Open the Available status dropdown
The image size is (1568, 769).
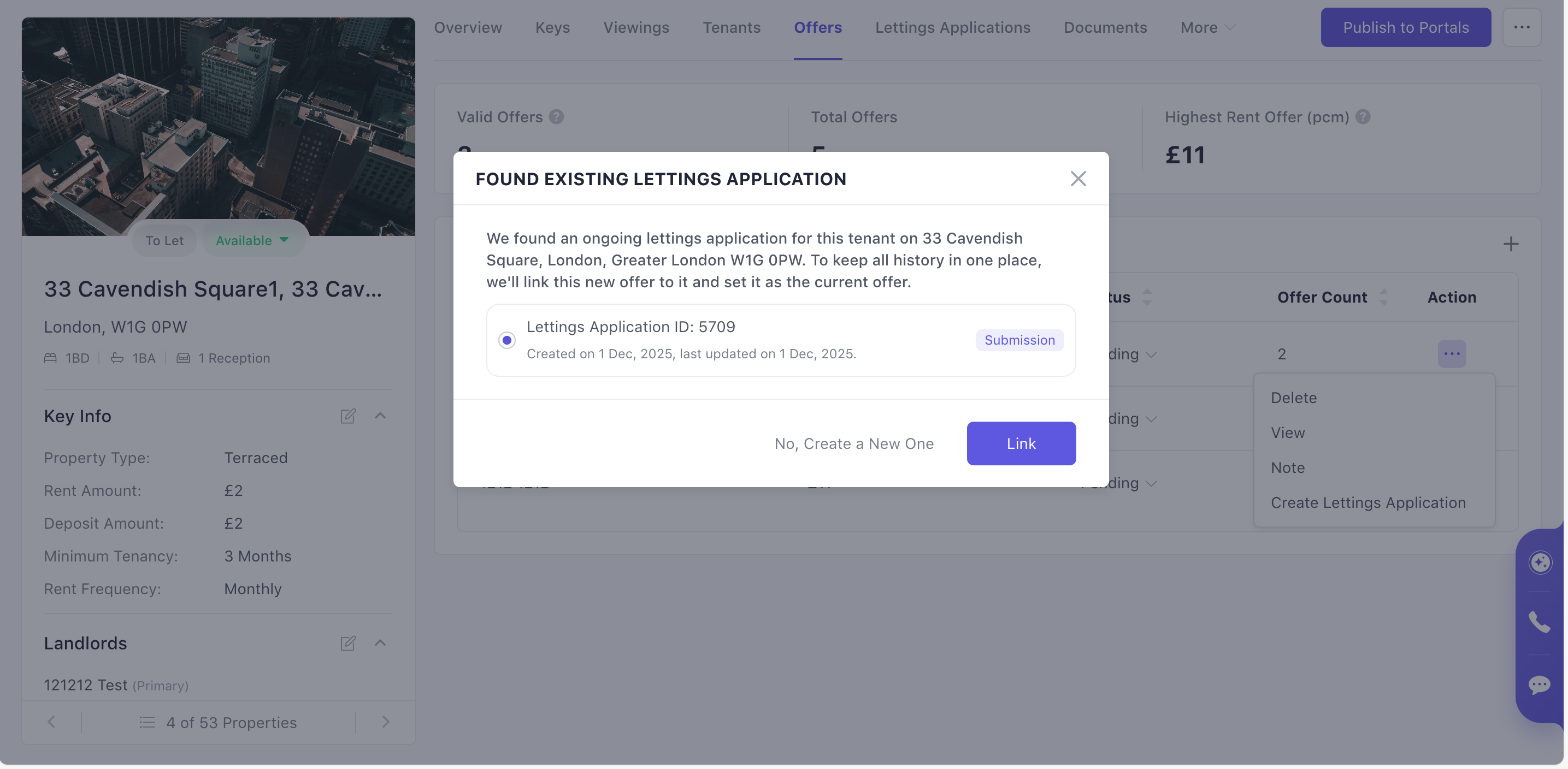tap(252, 240)
